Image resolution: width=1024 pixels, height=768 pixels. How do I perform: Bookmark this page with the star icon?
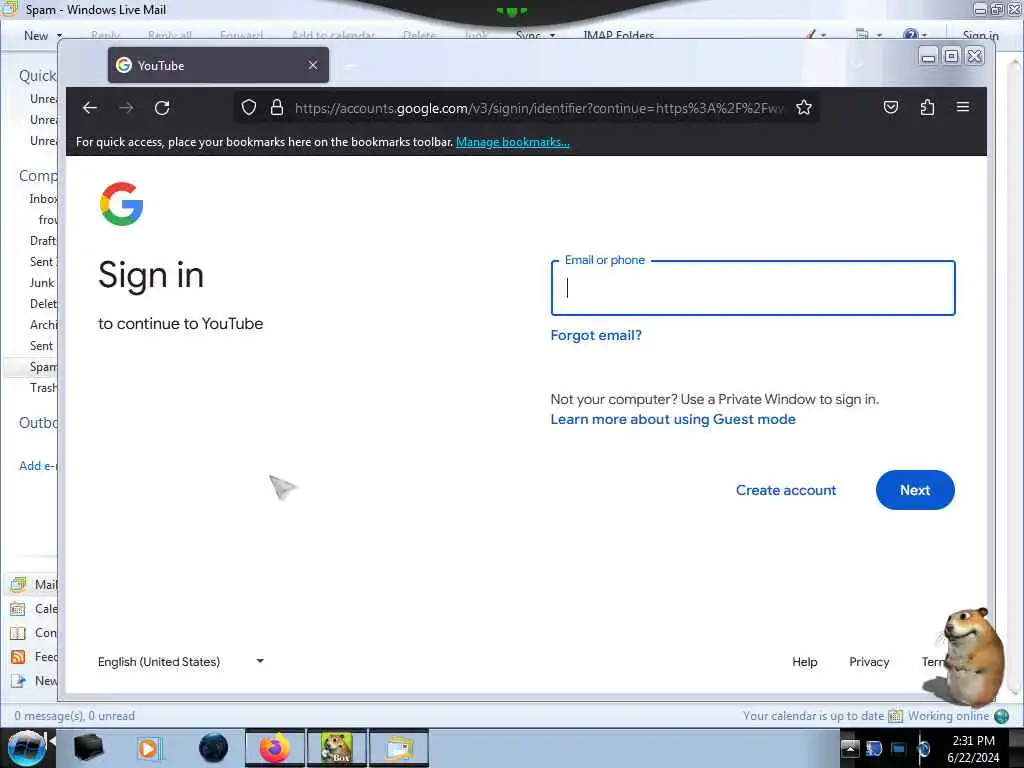[x=804, y=107]
